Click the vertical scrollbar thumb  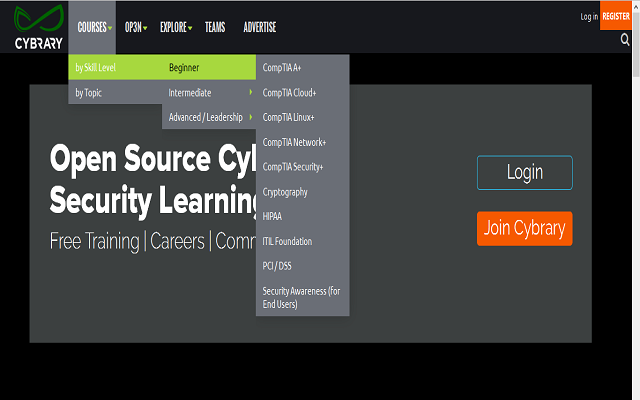tap(636, 45)
